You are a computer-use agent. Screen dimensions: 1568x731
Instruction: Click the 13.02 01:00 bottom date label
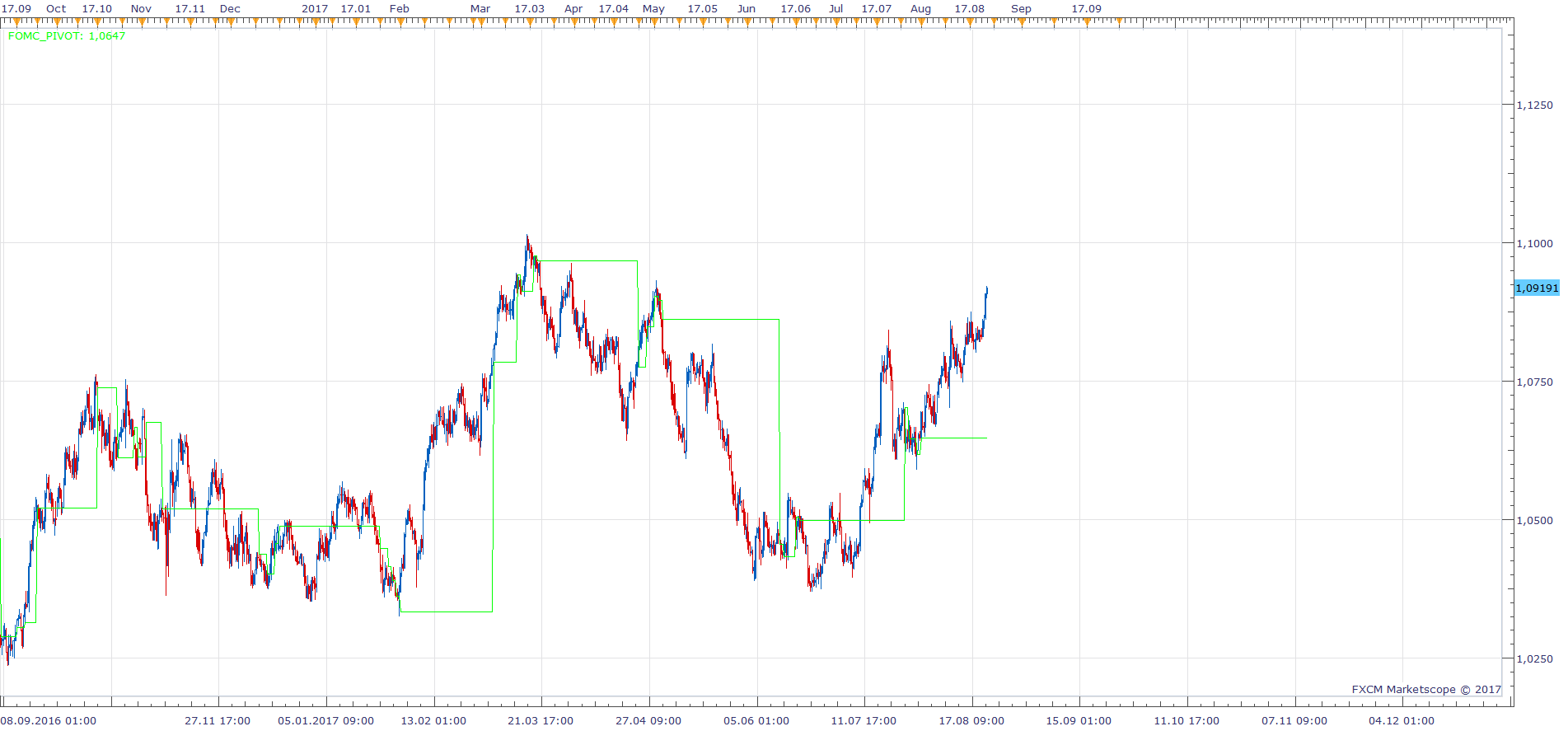pyautogui.click(x=433, y=720)
